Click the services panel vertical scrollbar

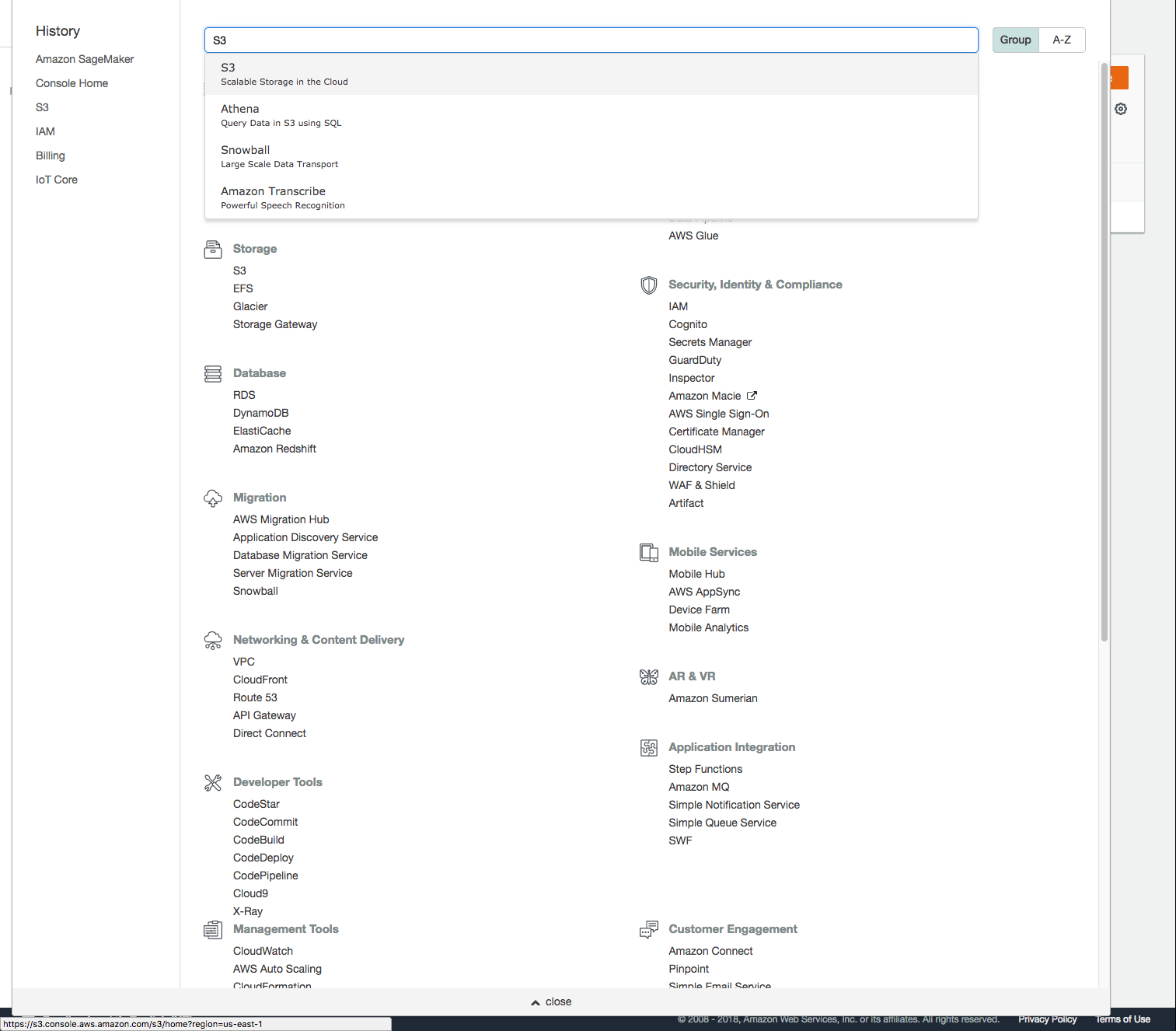pyautogui.click(x=1104, y=354)
